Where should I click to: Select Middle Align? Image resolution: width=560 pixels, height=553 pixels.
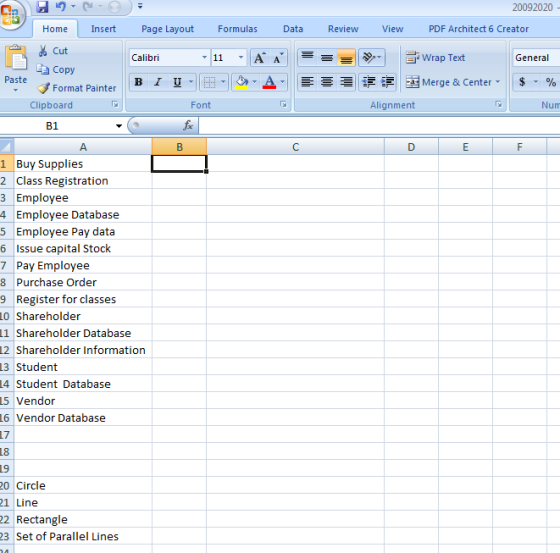(327, 58)
